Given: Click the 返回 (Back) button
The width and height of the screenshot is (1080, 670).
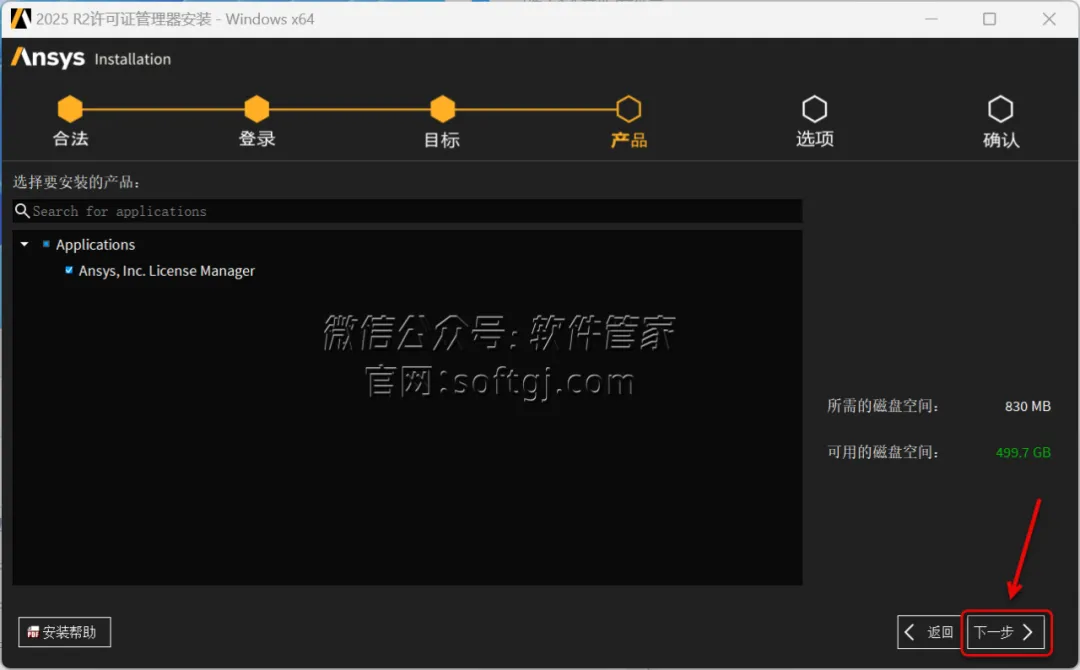Looking at the screenshot, I should 929,632.
